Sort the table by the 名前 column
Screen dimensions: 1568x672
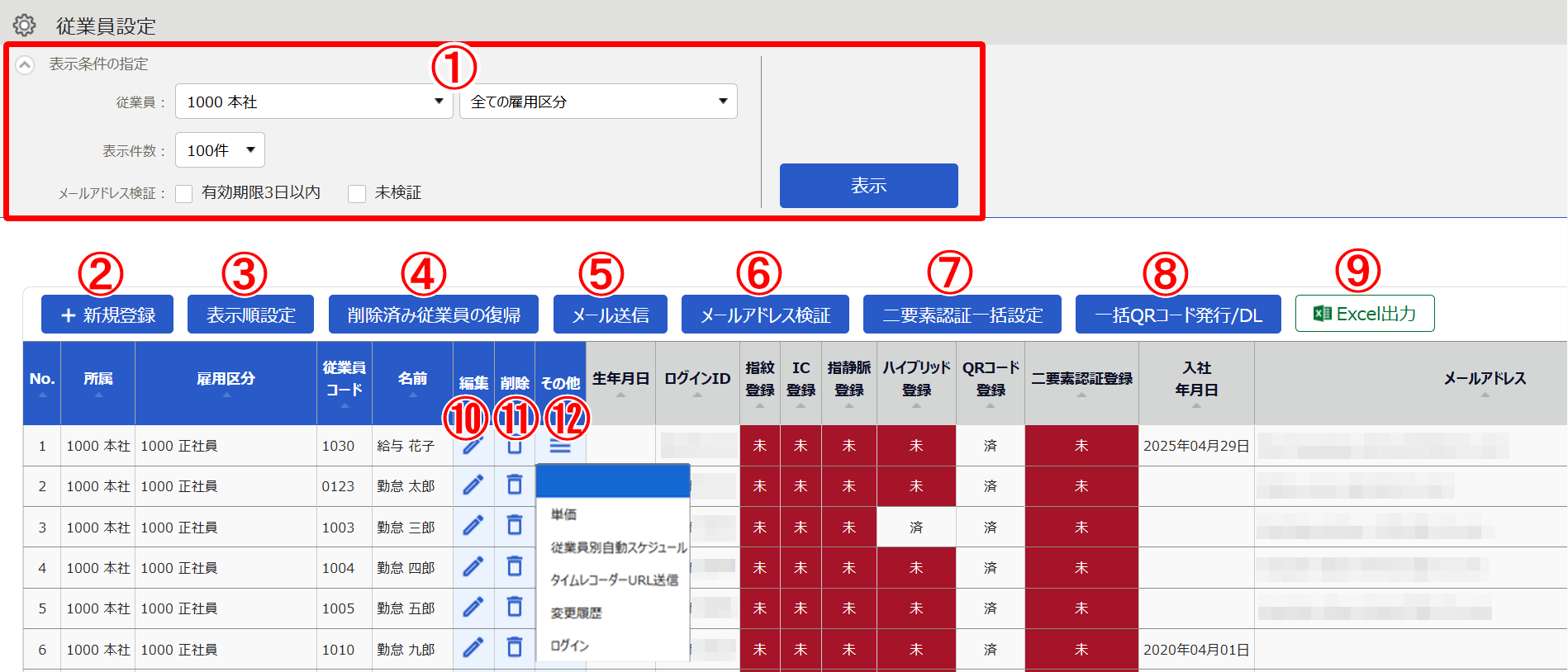[413, 395]
